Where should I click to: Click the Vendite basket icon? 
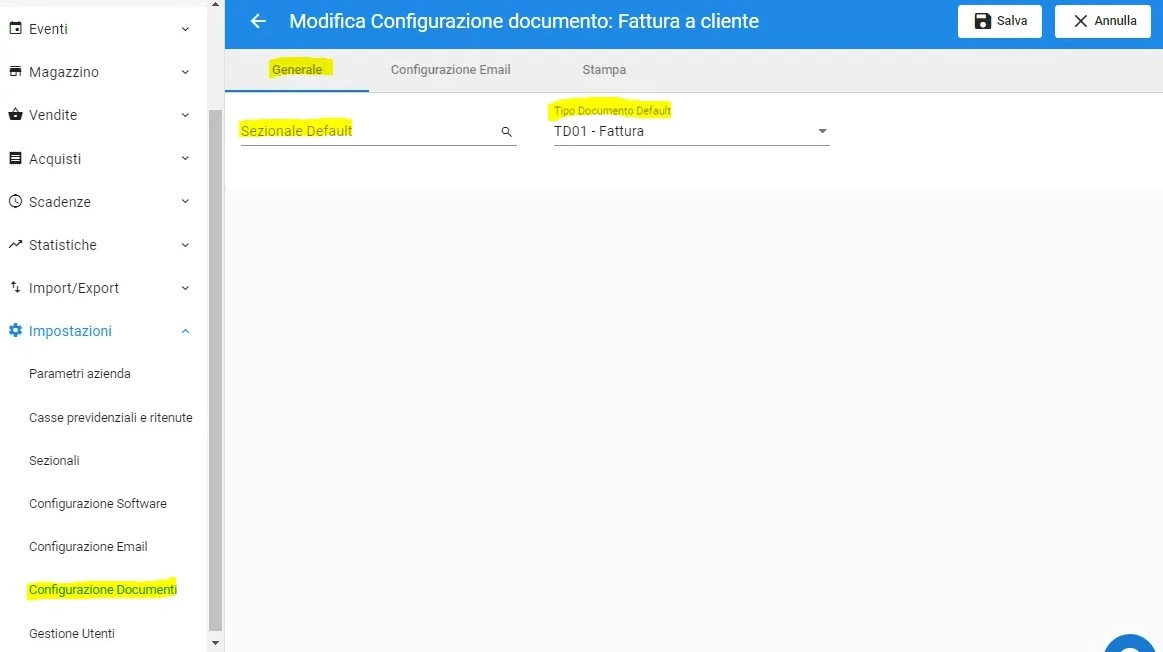(15, 114)
